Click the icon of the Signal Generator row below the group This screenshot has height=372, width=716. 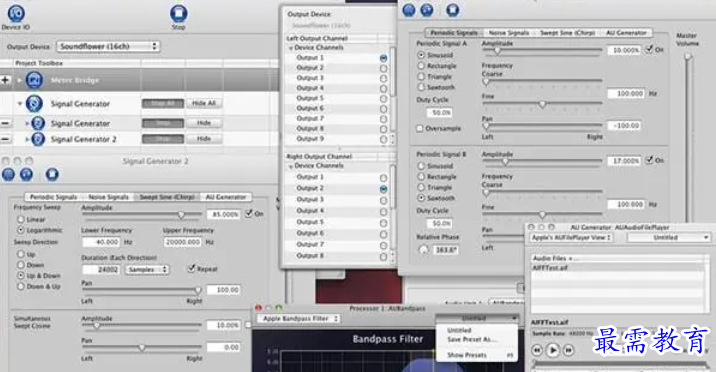click(x=38, y=123)
